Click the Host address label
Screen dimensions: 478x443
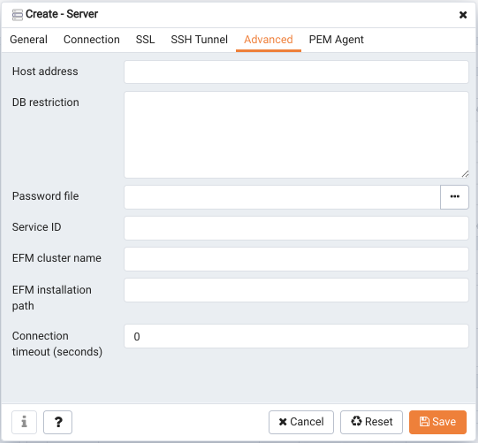pos(45,71)
